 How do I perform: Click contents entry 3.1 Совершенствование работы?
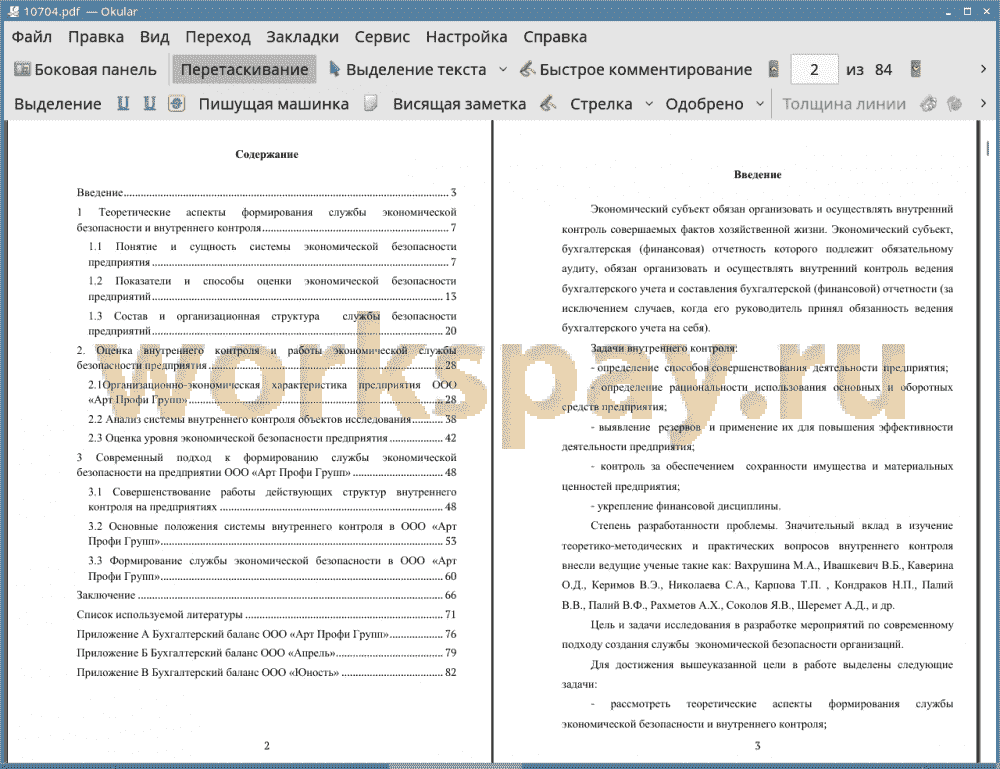pos(272,499)
